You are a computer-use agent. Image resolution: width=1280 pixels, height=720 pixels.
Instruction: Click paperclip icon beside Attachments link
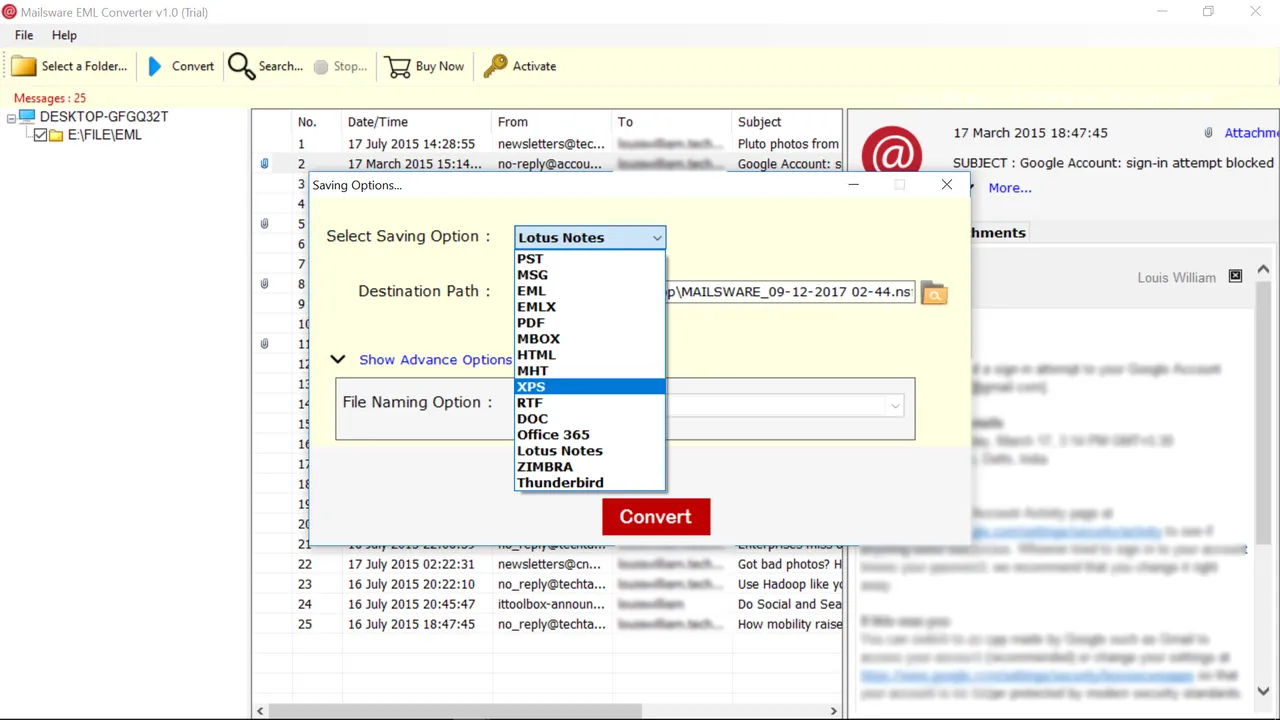pyautogui.click(x=1209, y=133)
